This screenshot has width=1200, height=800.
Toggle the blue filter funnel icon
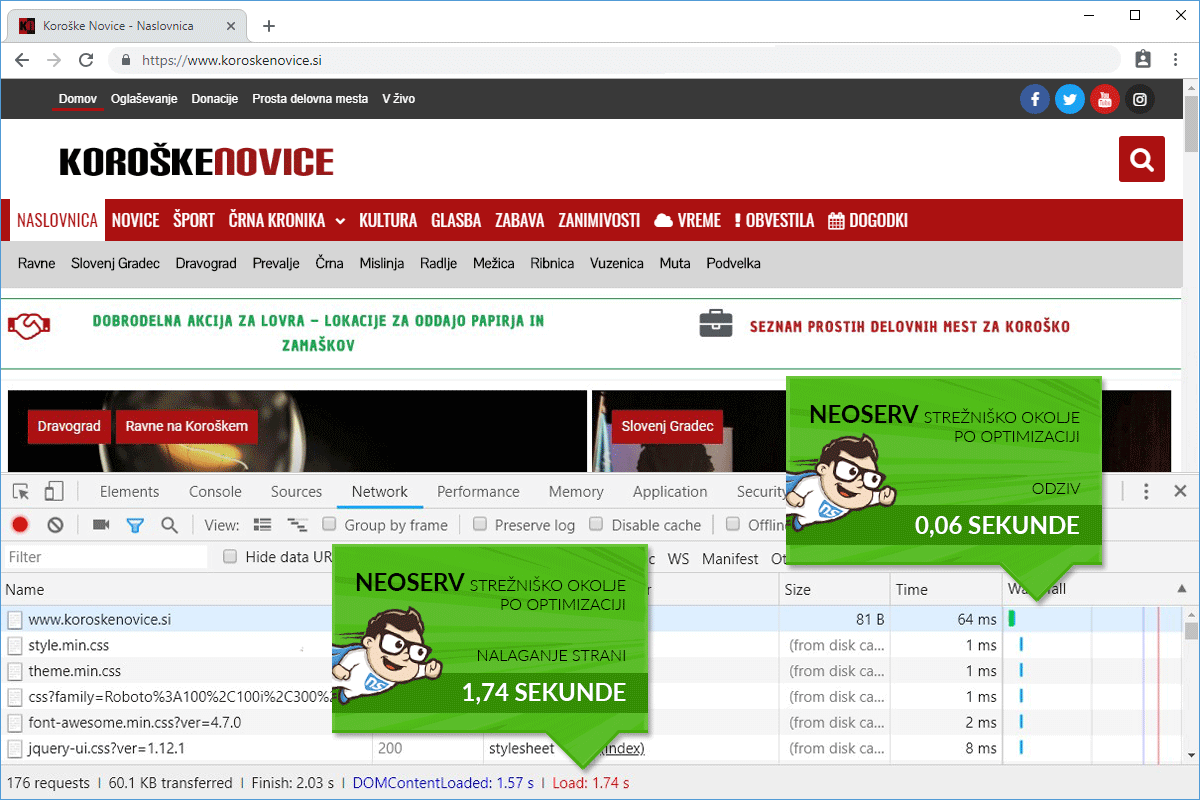pos(135,525)
